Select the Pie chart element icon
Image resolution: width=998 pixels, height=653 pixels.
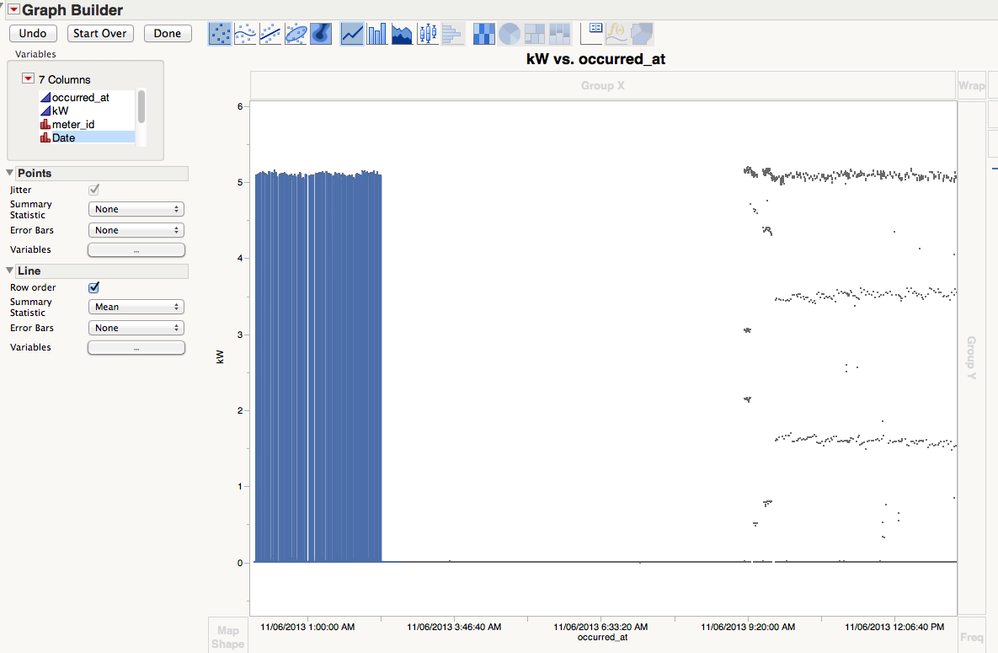click(509, 34)
